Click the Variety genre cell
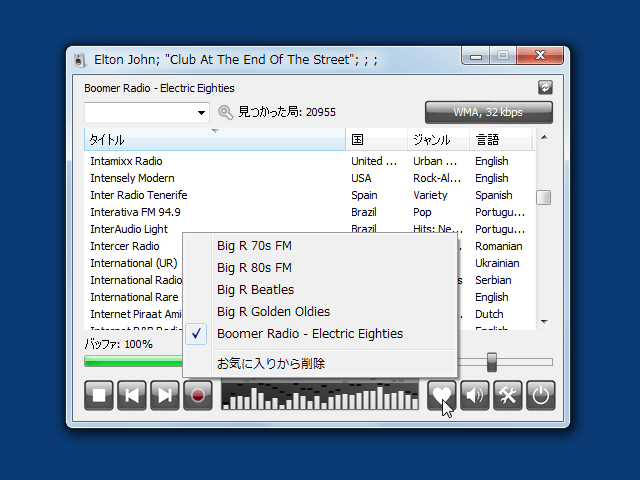Viewport: 640px width, 480px height. tap(430, 196)
